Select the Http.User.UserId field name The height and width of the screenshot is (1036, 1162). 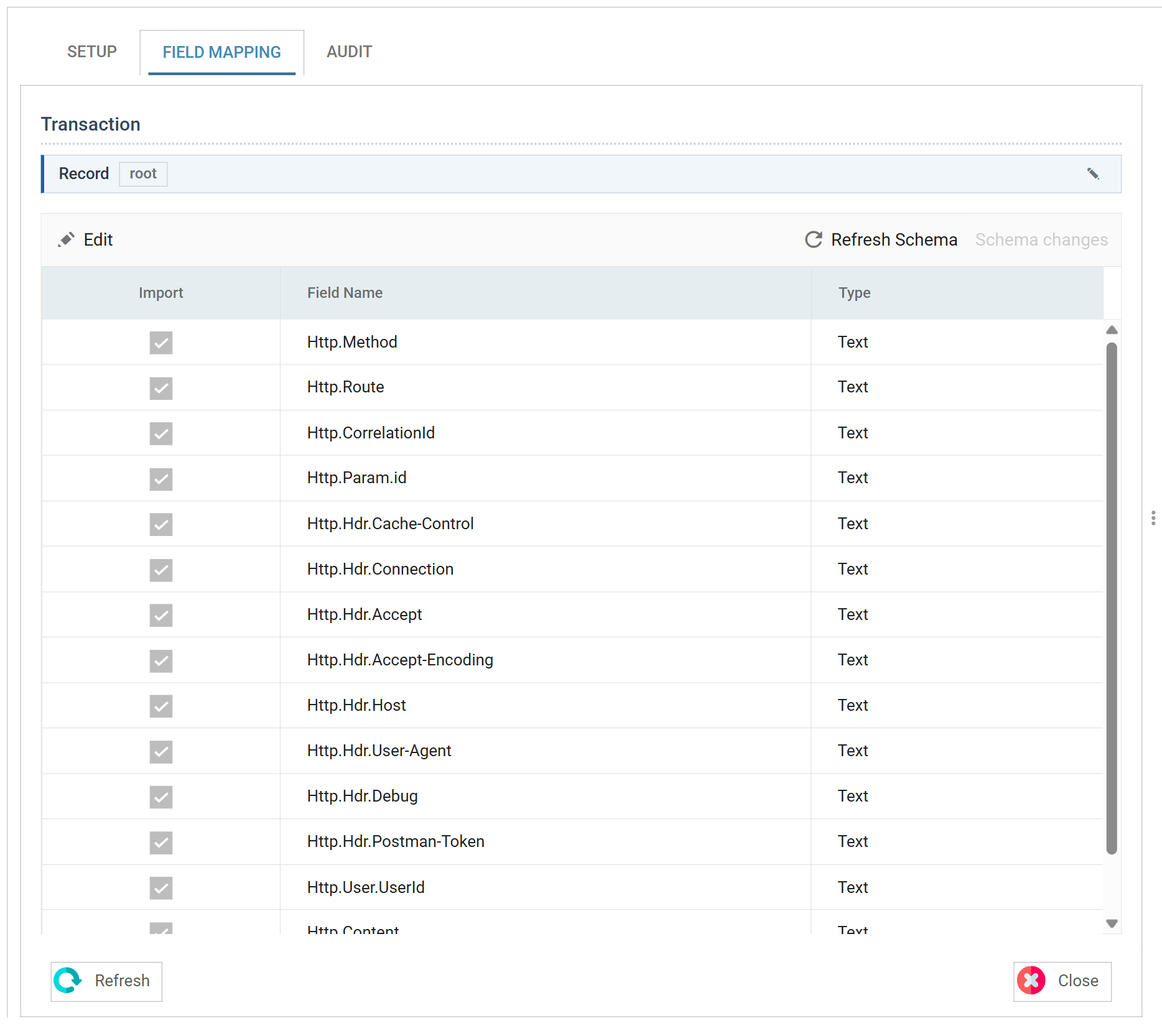(x=366, y=887)
